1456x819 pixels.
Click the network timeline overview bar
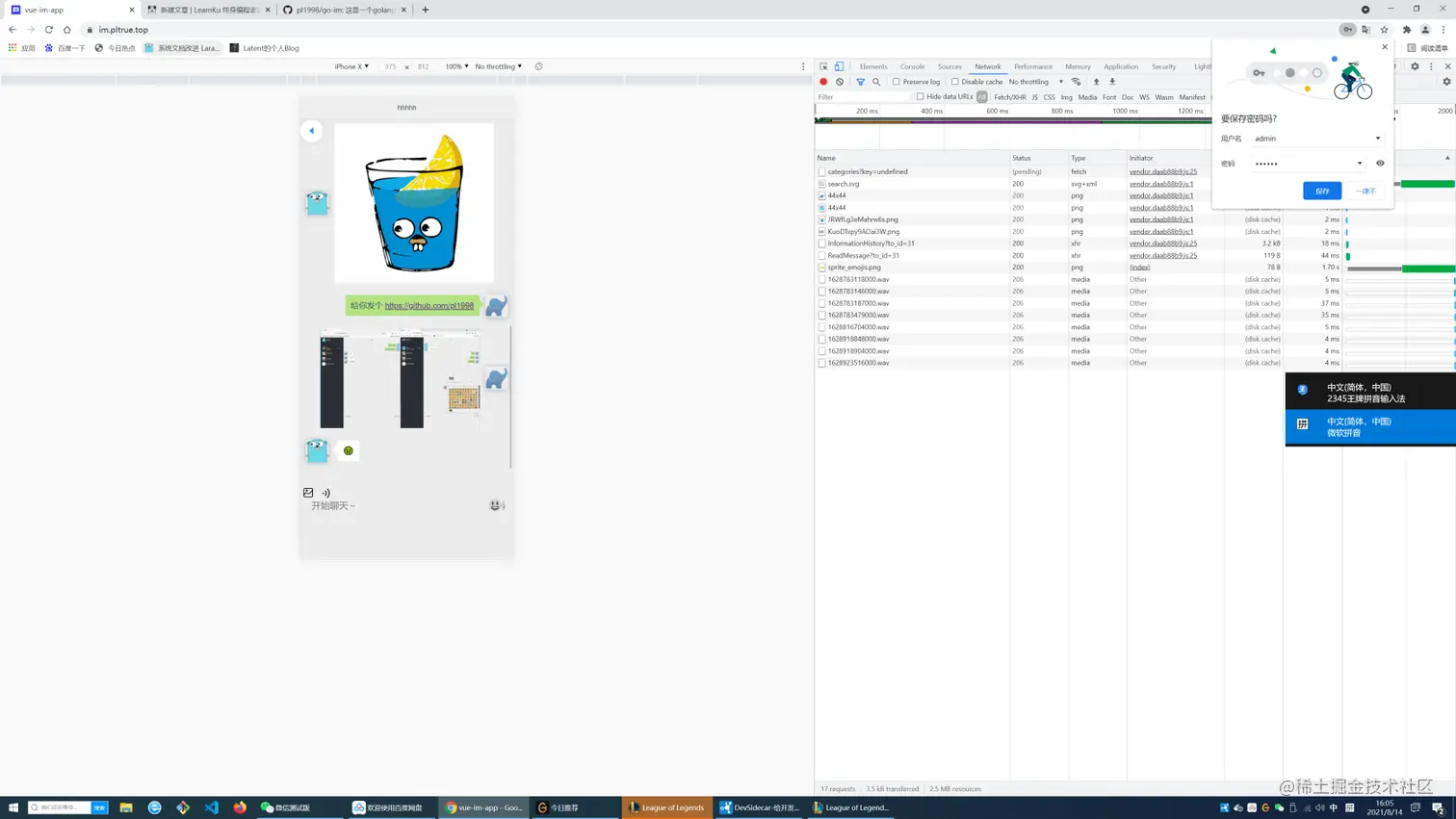coord(1012,121)
